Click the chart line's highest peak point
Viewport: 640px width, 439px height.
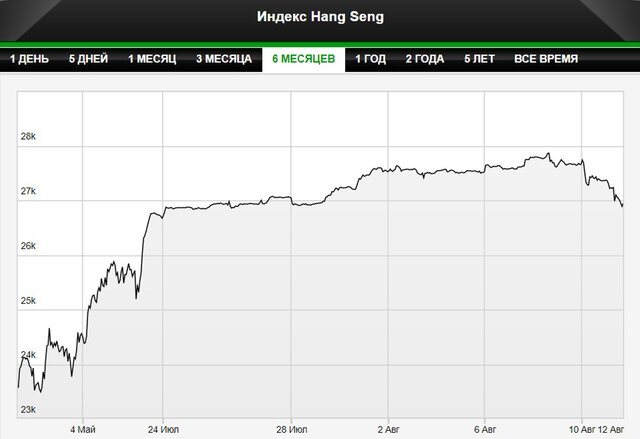pyautogui.click(x=549, y=153)
